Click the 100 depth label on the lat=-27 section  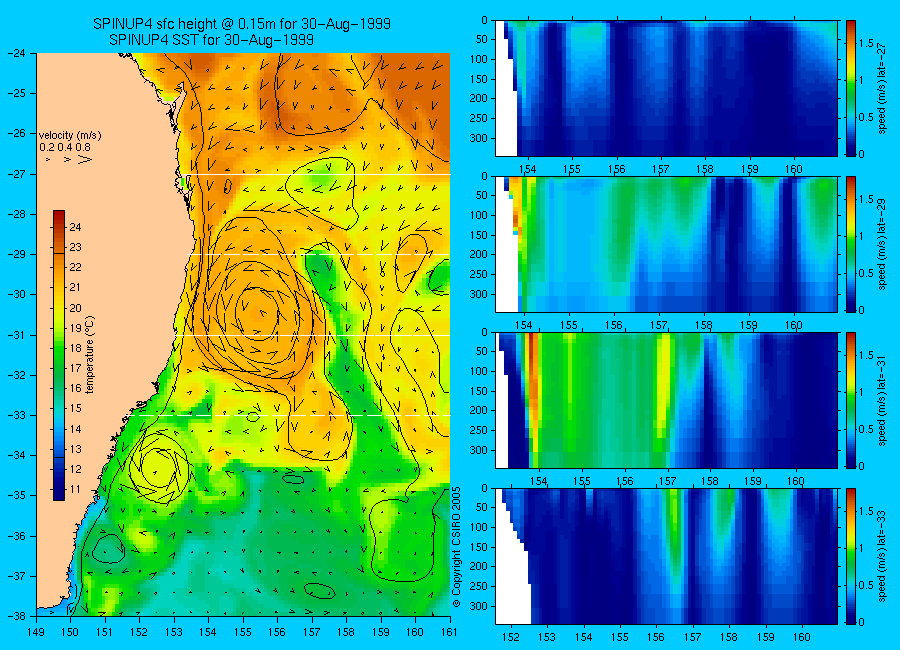[478, 59]
